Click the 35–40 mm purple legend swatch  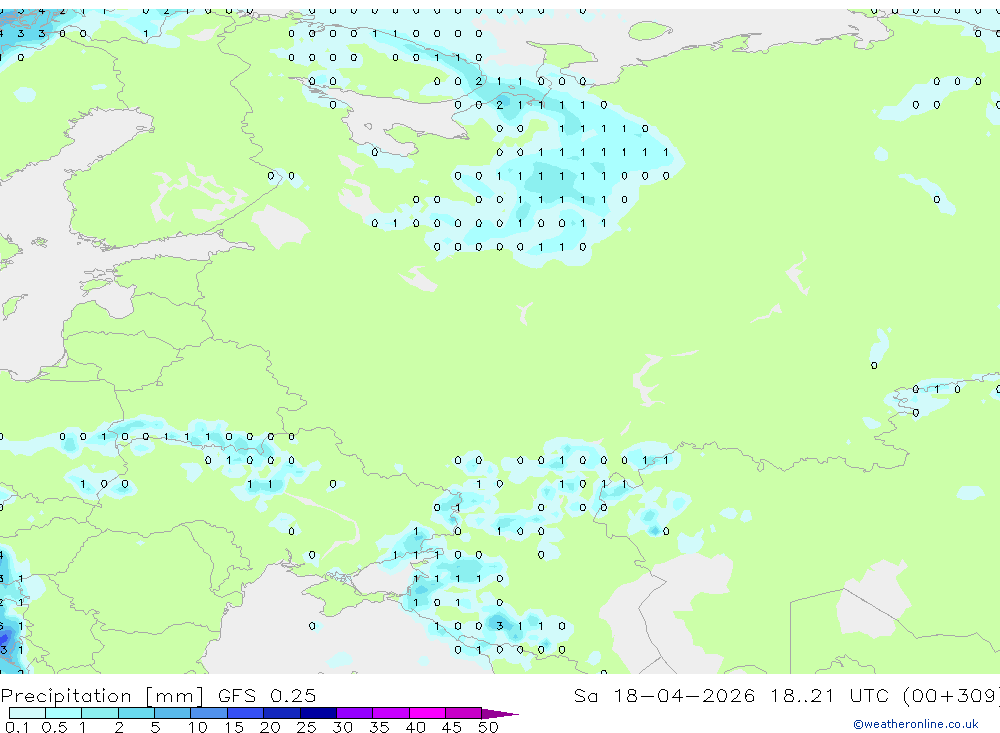tap(391, 713)
